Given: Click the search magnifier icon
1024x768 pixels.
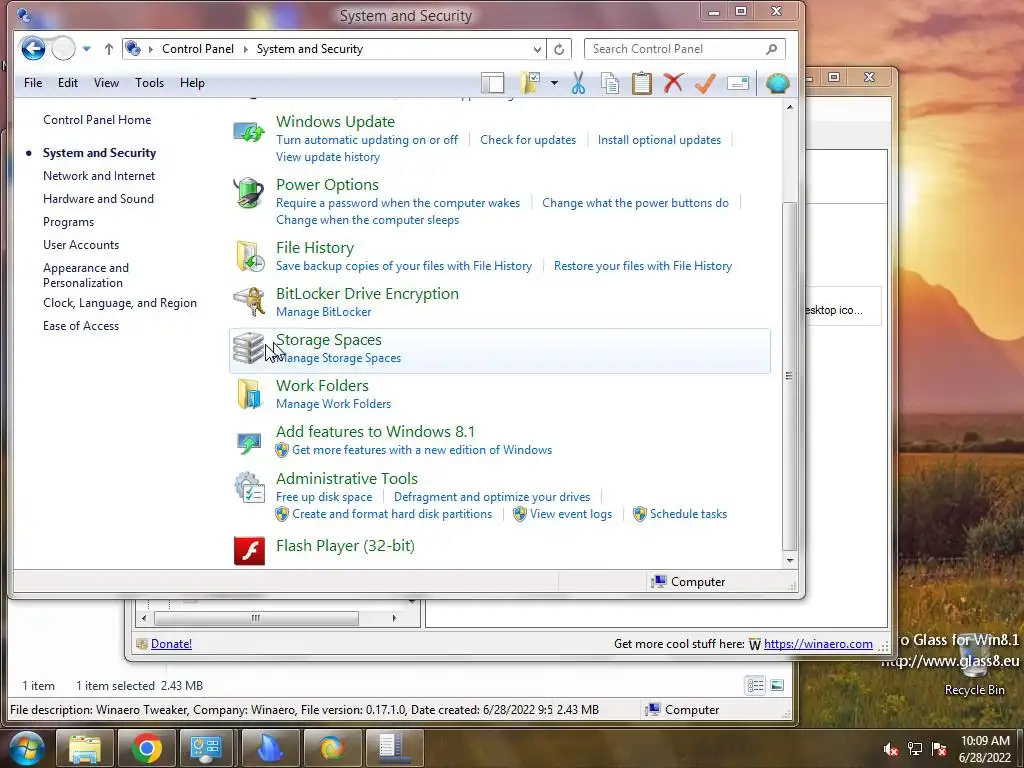Looking at the screenshot, I should 771,49.
